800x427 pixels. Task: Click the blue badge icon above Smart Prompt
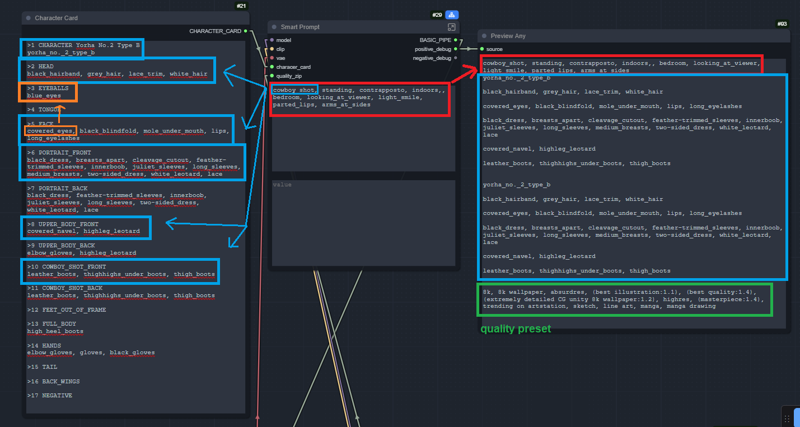pos(452,15)
